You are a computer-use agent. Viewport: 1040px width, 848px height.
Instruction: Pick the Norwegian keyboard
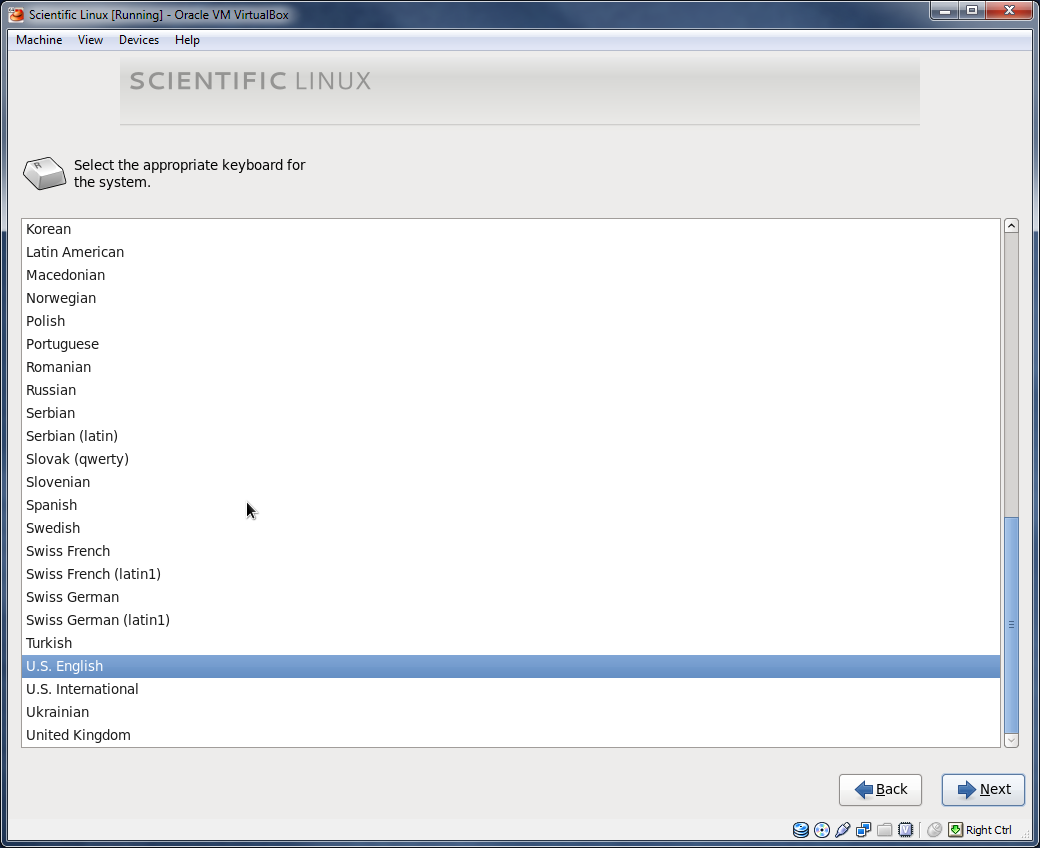click(x=511, y=298)
